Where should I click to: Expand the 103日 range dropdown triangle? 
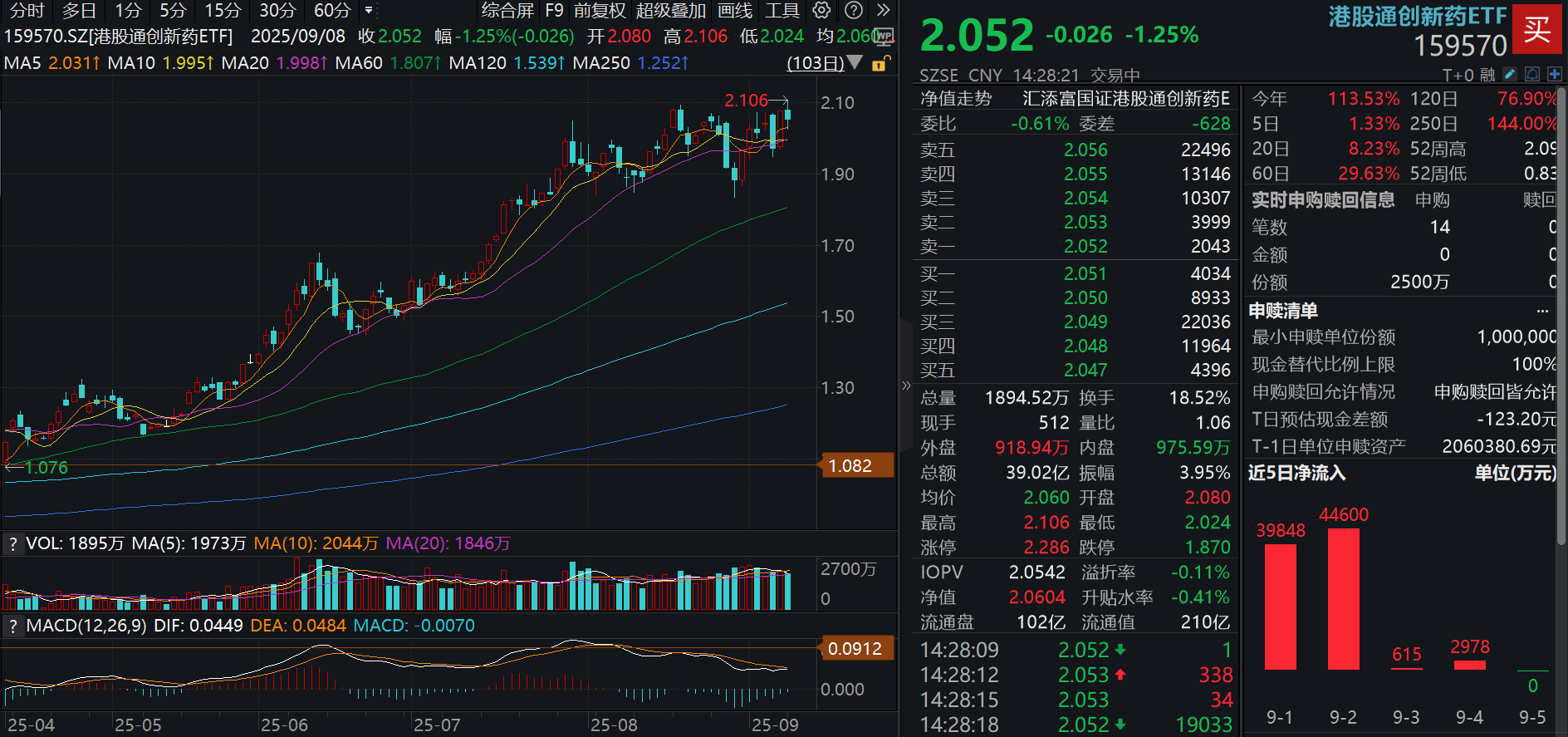coord(855,63)
